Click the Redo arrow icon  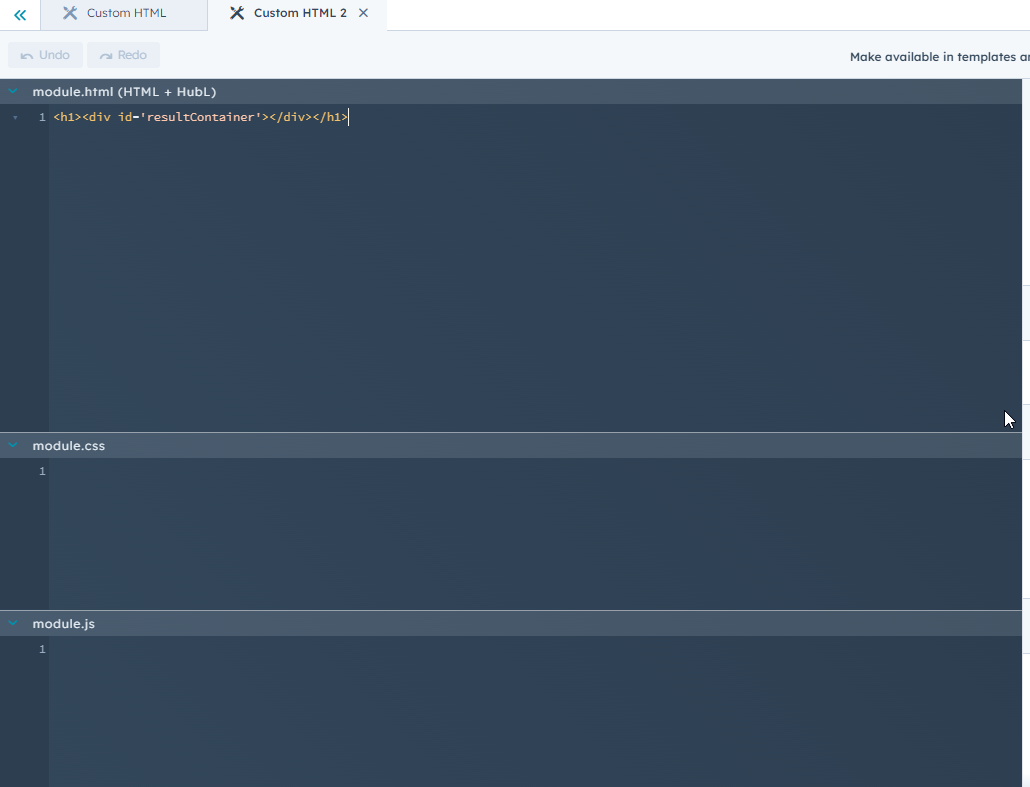pos(105,54)
